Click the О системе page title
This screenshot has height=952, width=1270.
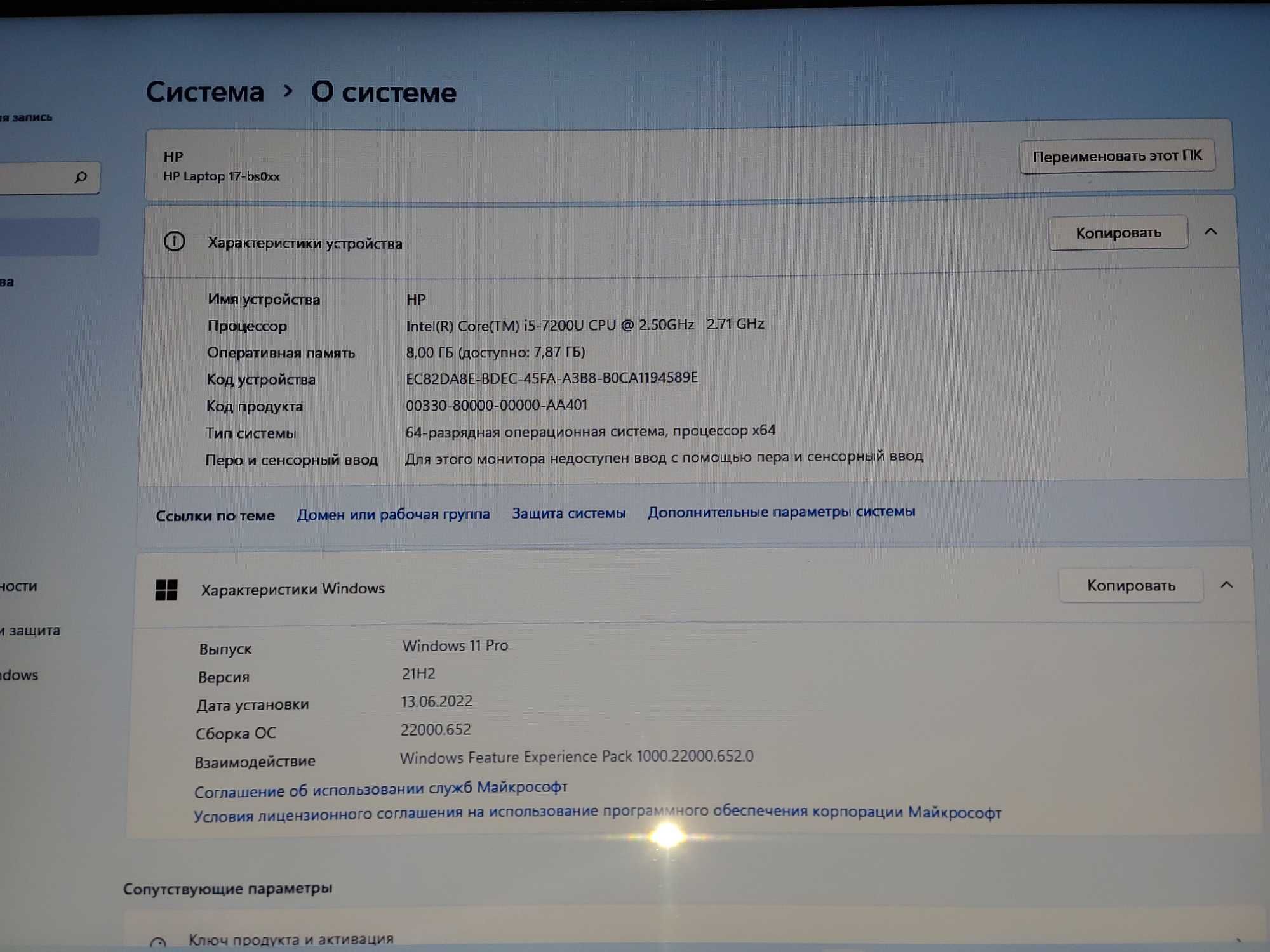[384, 93]
